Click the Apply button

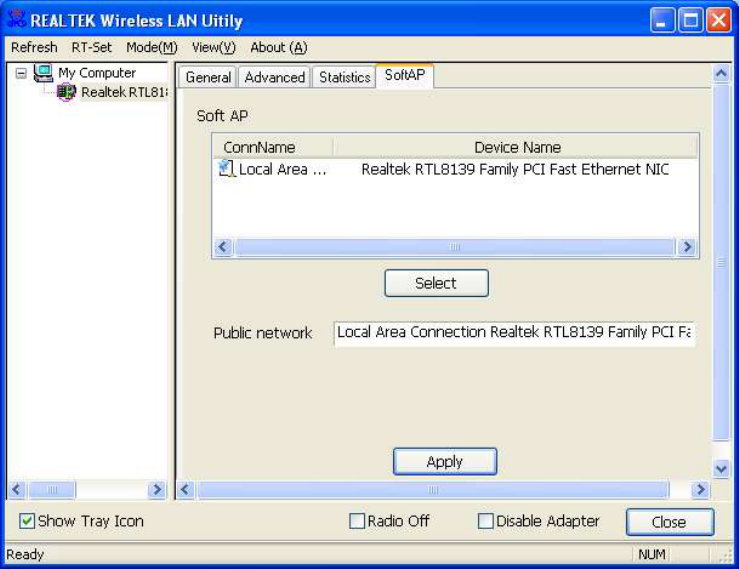(x=445, y=462)
